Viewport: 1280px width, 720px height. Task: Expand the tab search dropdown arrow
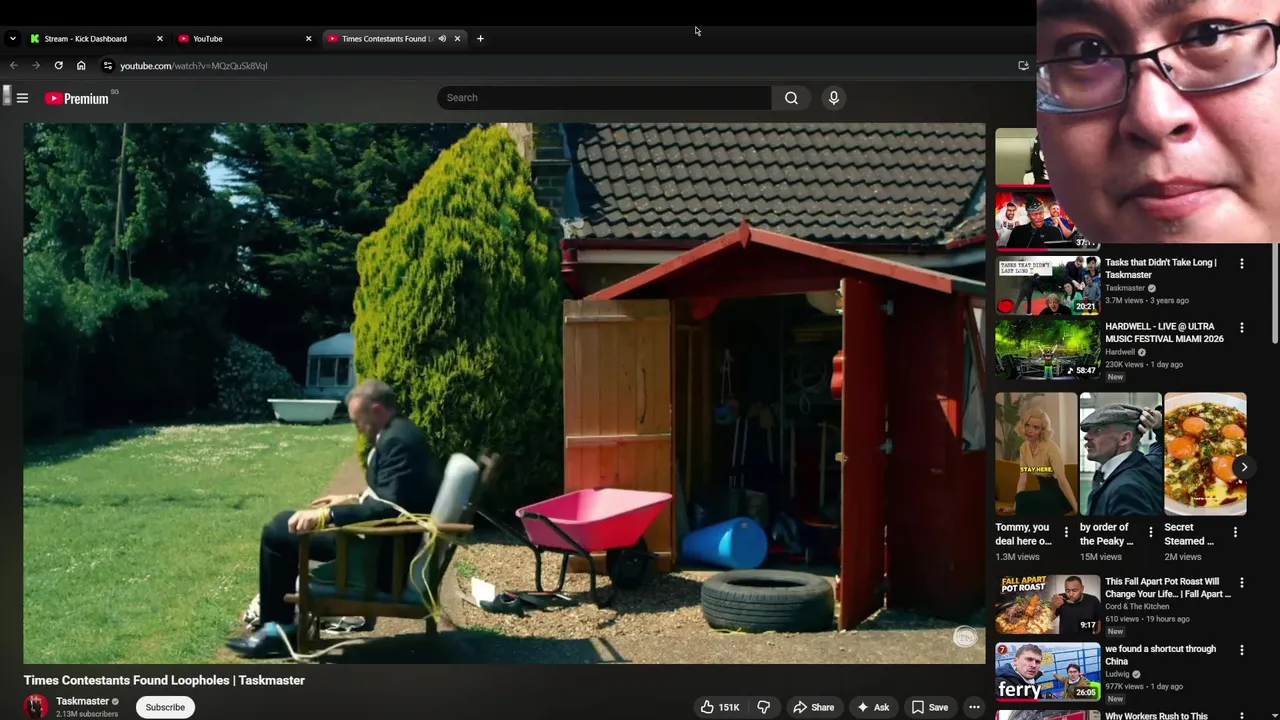[x=12, y=39]
